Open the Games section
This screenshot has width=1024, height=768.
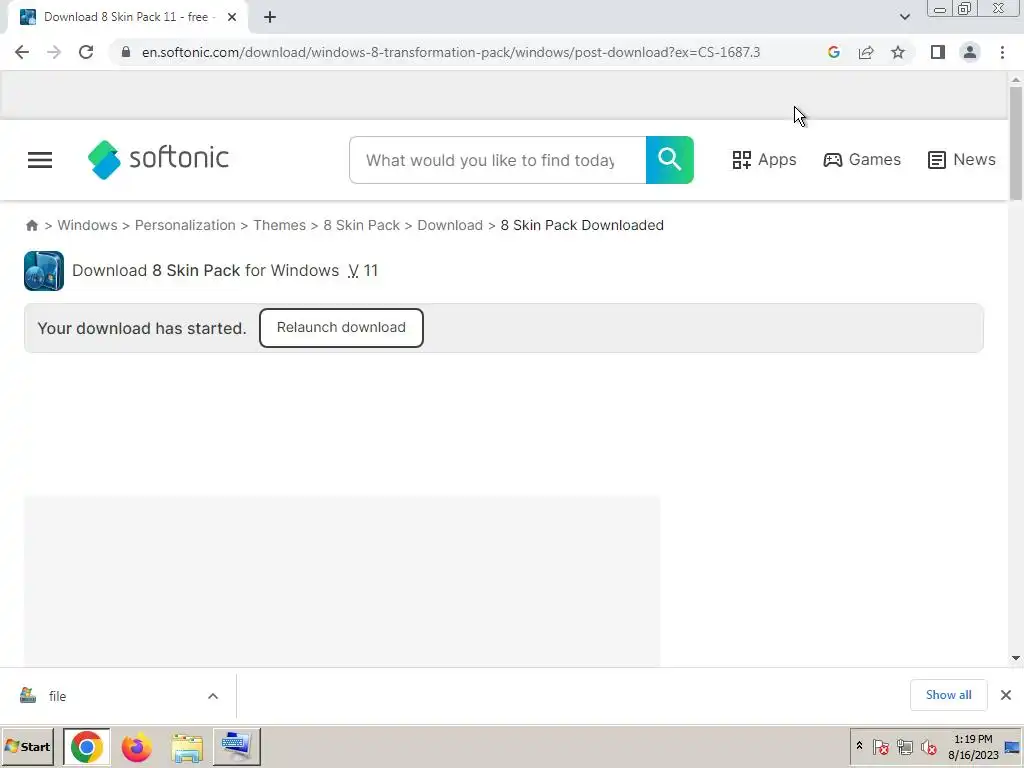click(x=861, y=160)
